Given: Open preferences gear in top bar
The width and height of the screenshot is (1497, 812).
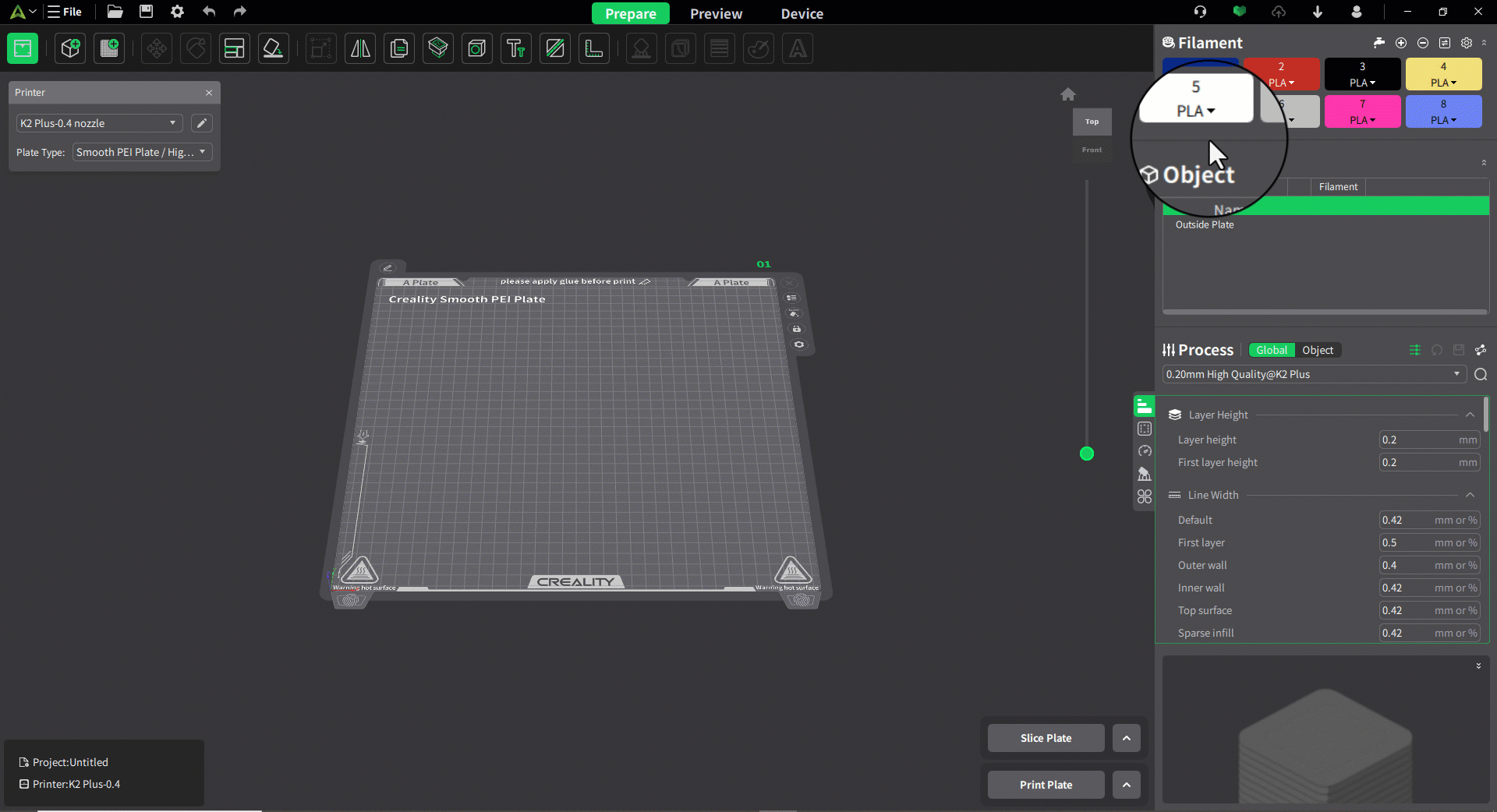Looking at the screenshot, I should (177, 12).
